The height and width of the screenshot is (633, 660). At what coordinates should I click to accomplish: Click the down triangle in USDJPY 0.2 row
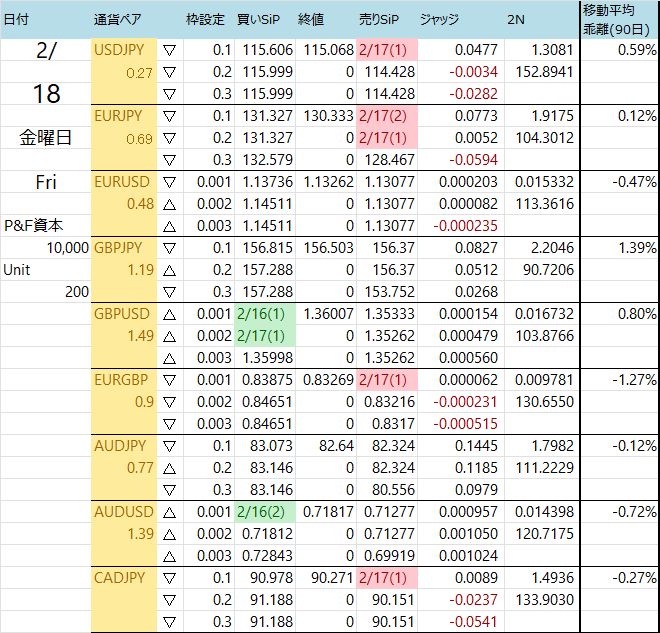click(169, 72)
